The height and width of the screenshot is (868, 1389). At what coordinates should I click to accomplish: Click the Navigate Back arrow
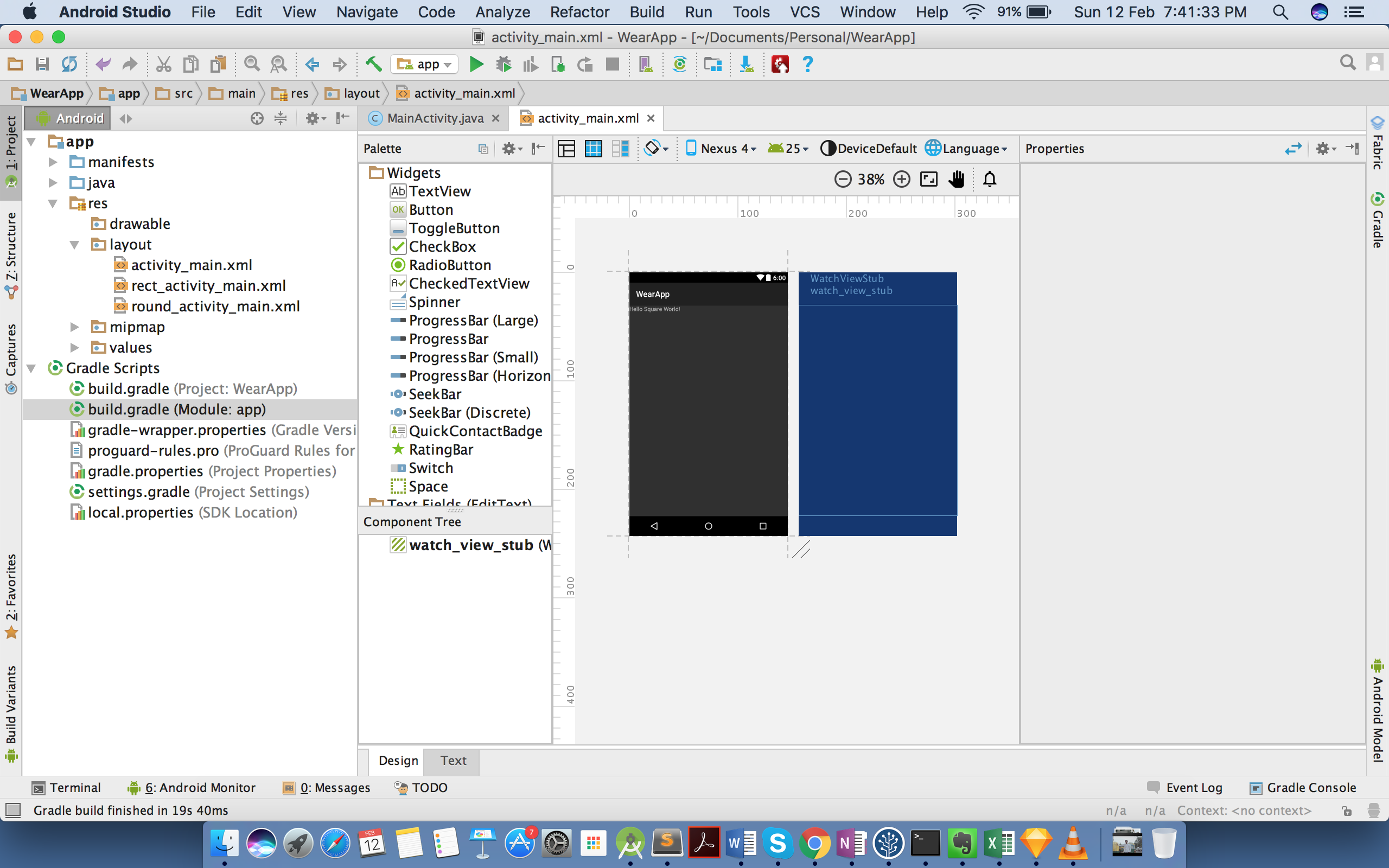click(312, 65)
